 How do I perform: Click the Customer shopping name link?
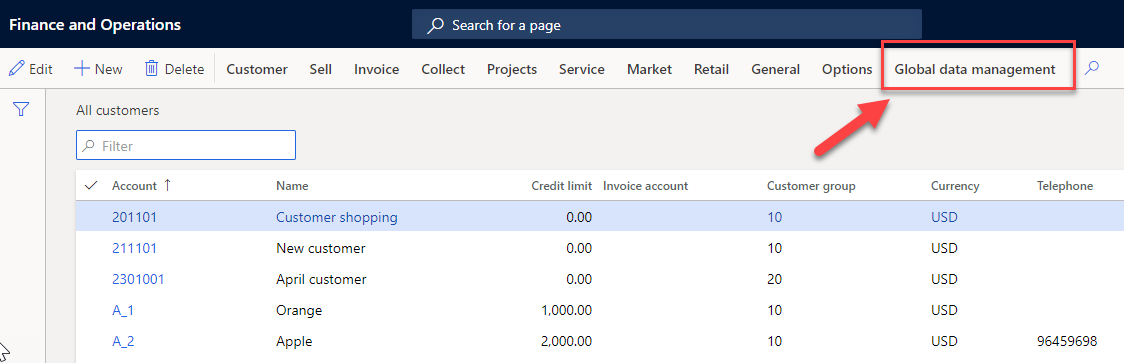[336, 217]
